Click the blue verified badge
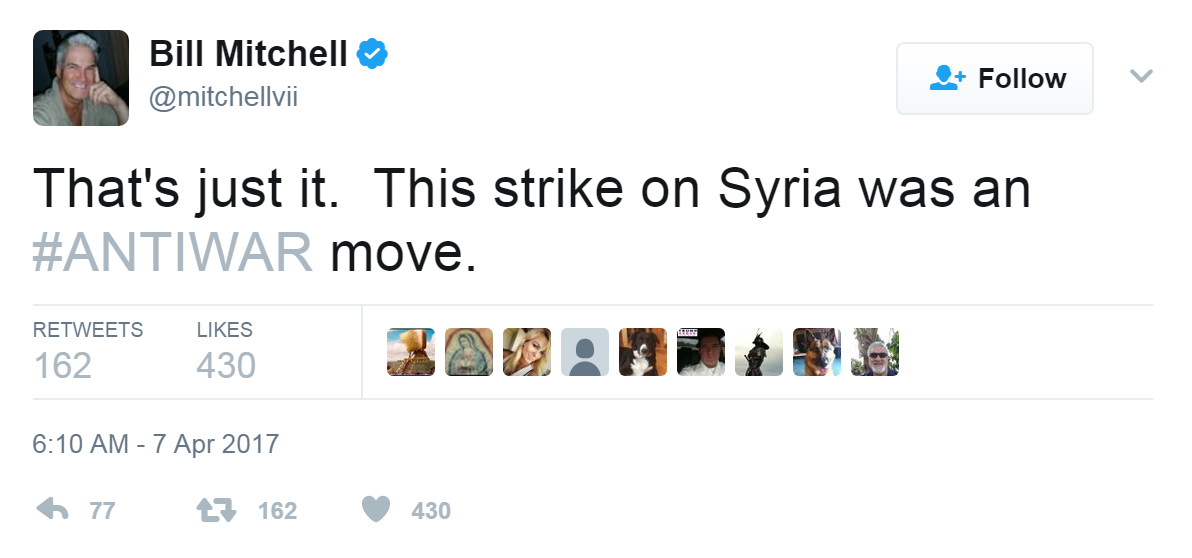Viewport: 1192px width, 558px height. point(373,55)
